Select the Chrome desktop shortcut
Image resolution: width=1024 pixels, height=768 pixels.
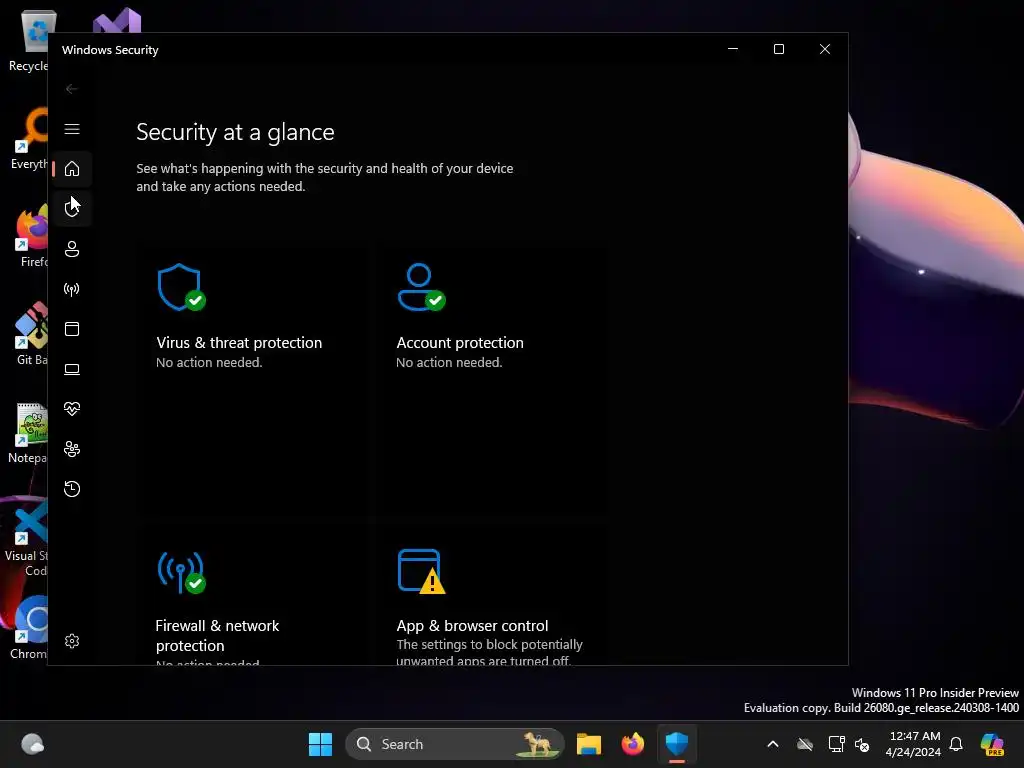(27, 627)
